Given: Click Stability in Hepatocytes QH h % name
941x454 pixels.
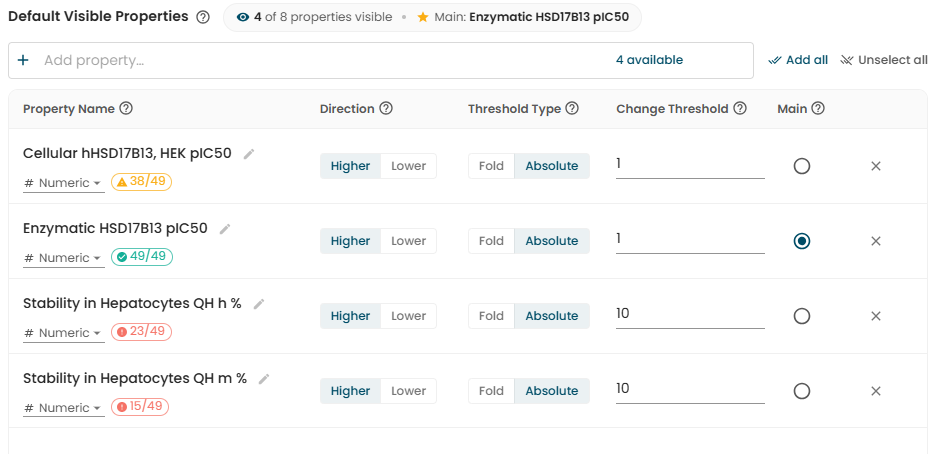Looking at the screenshot, I should (132, 303).
